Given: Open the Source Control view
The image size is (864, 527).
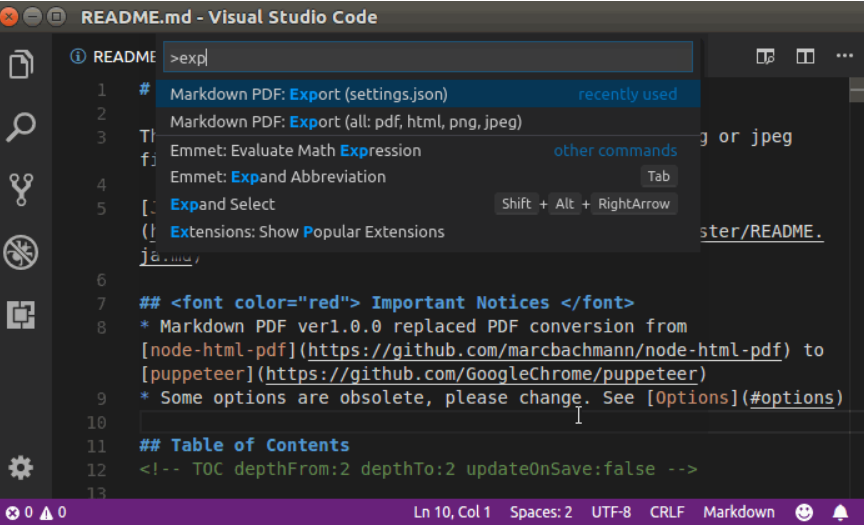Looking at the screenshot, I should coord(21,190).
